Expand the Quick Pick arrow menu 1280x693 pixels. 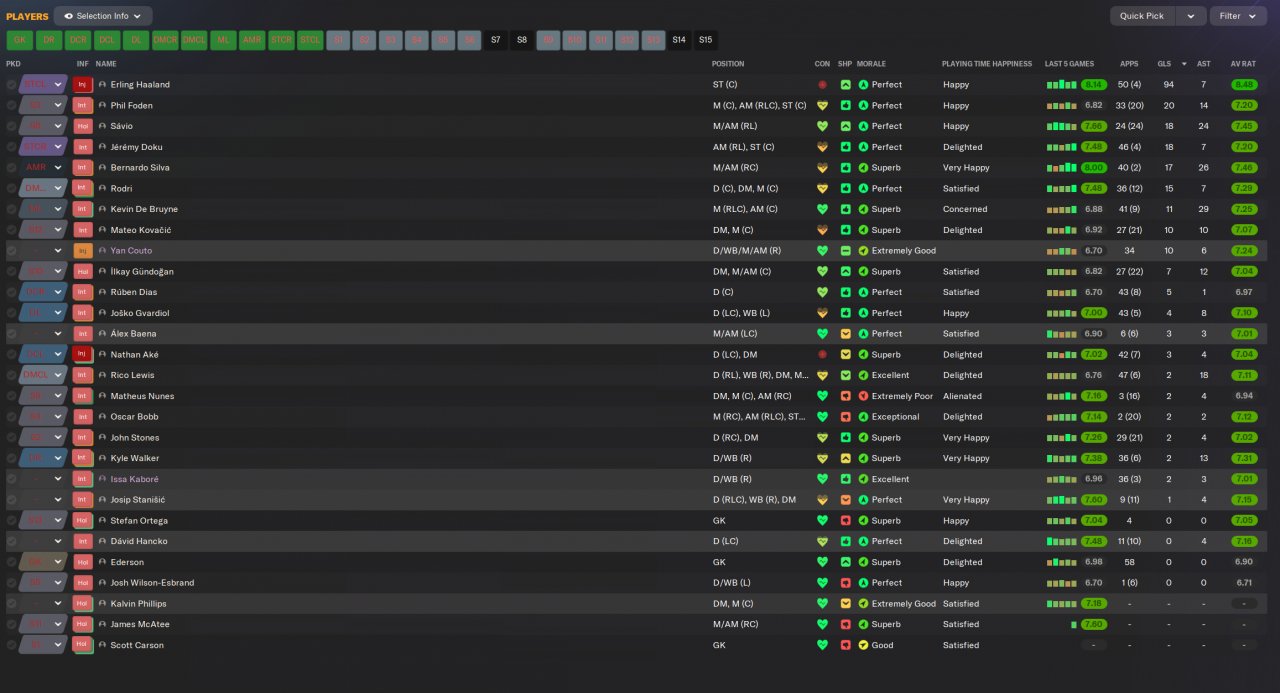1190,16
